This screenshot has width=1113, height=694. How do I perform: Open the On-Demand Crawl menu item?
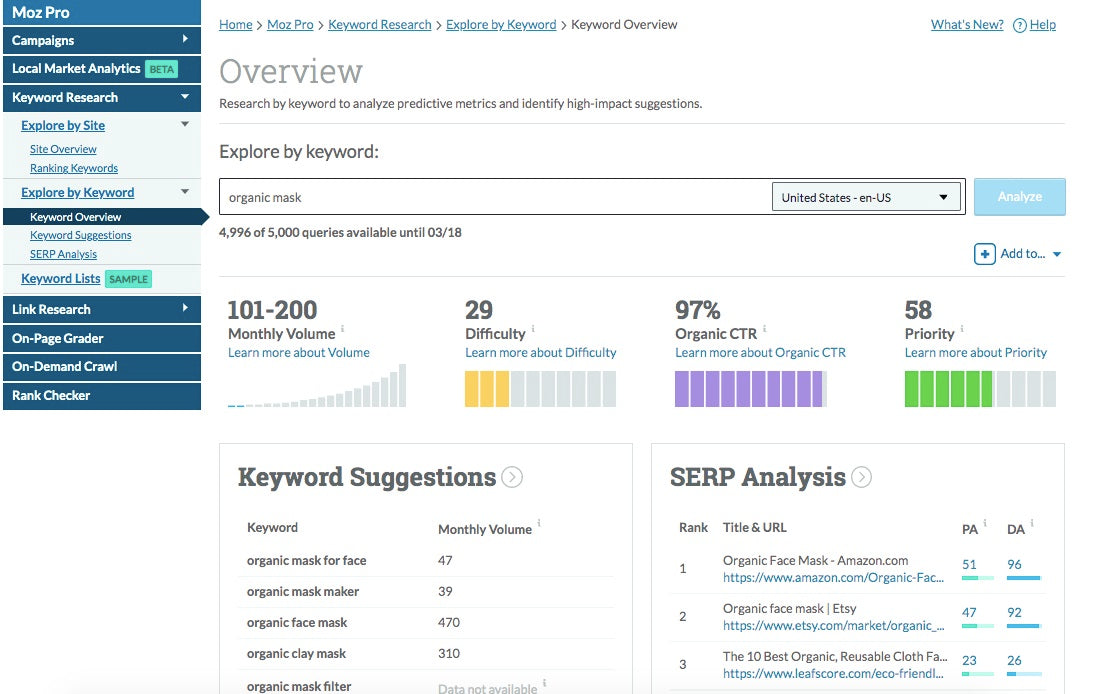102,367
